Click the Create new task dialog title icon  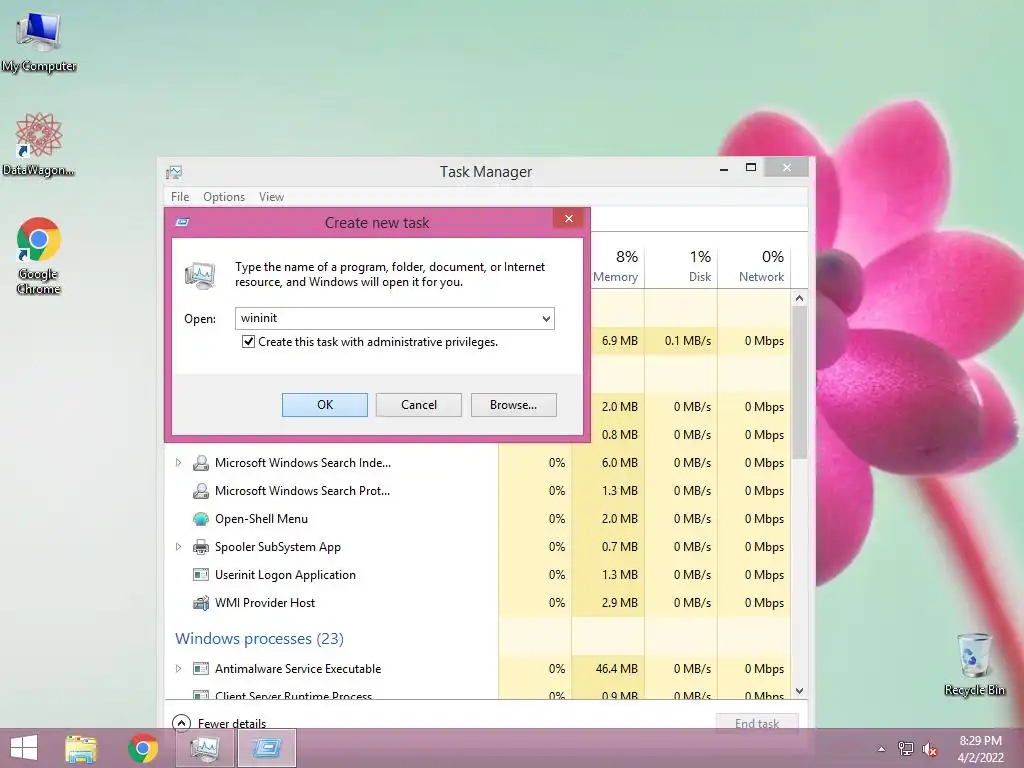pos(182,222)
